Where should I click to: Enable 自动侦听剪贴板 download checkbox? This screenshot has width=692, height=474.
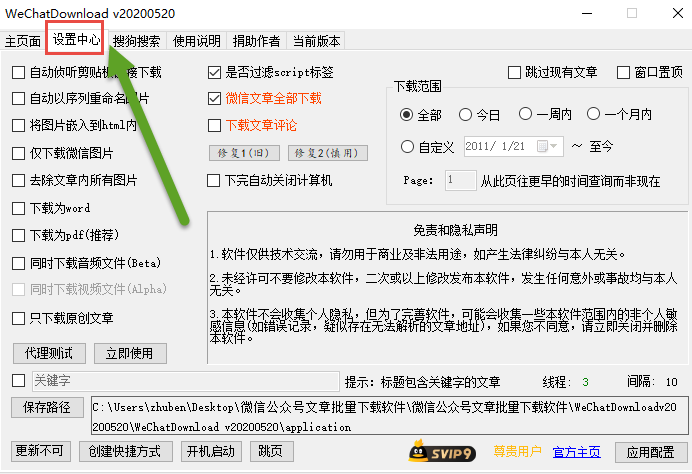19,72
